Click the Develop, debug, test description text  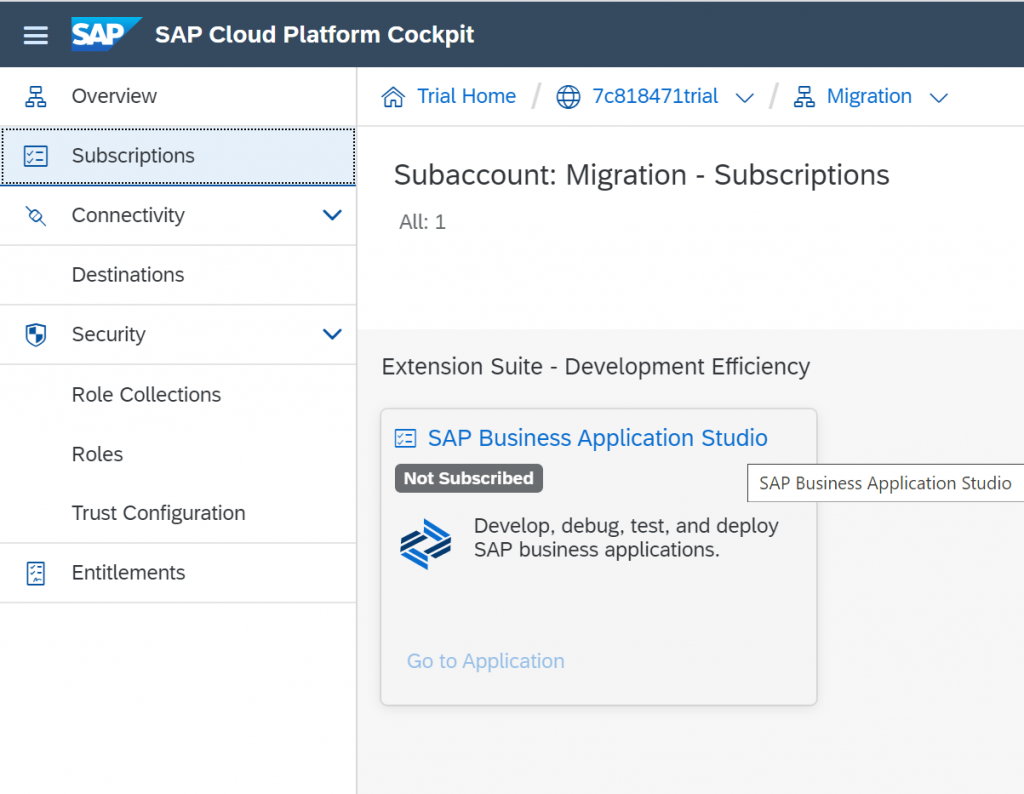[x=626, y=537]
